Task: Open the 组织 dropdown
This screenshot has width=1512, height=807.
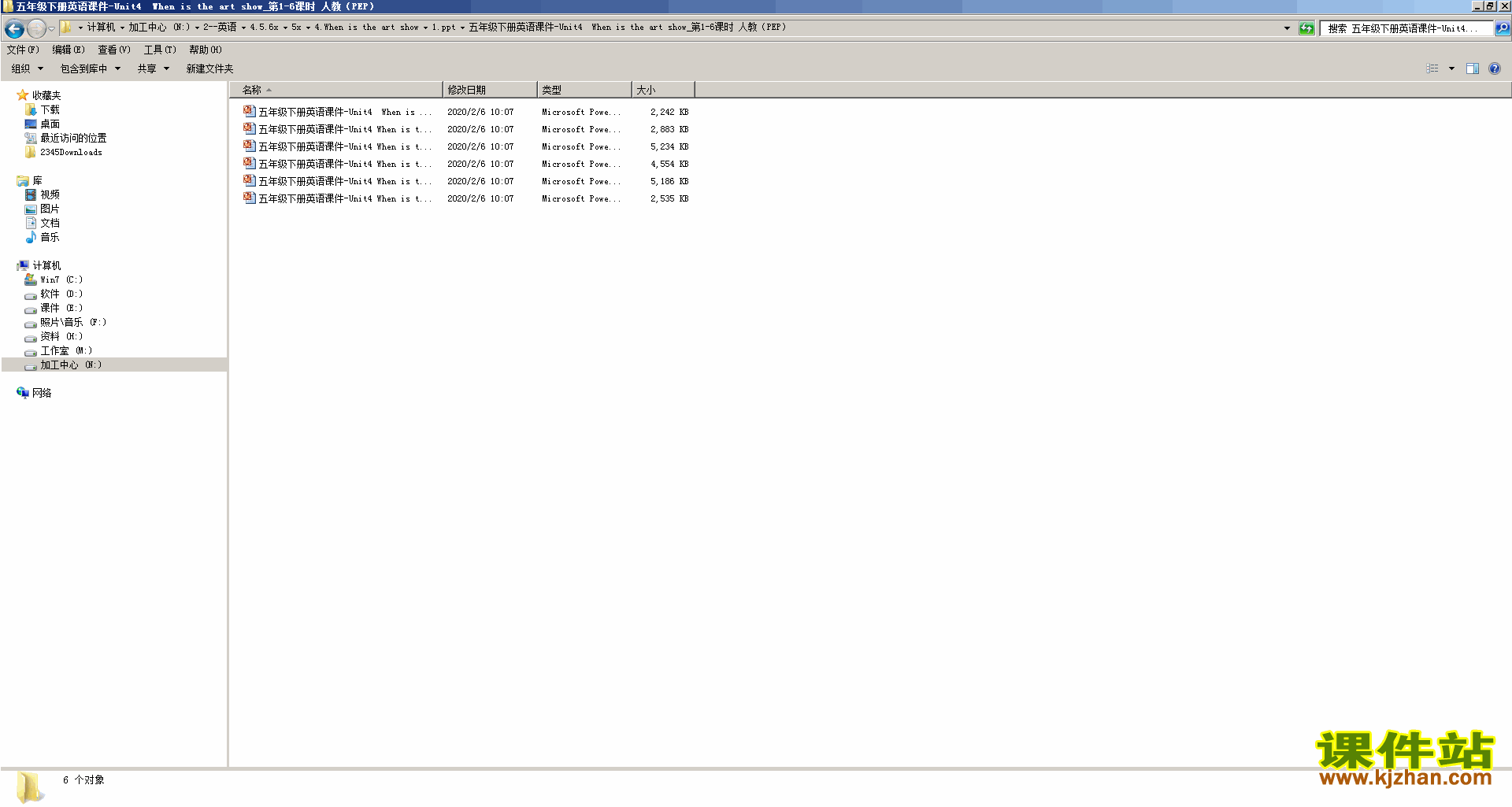Action: click(x=28, y=68)
